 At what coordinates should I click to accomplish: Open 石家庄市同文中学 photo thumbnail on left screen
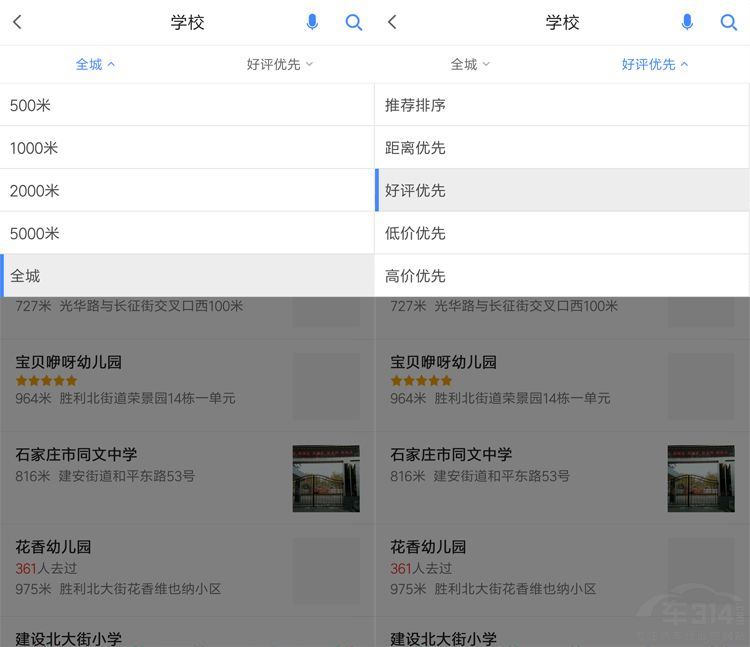325,479
